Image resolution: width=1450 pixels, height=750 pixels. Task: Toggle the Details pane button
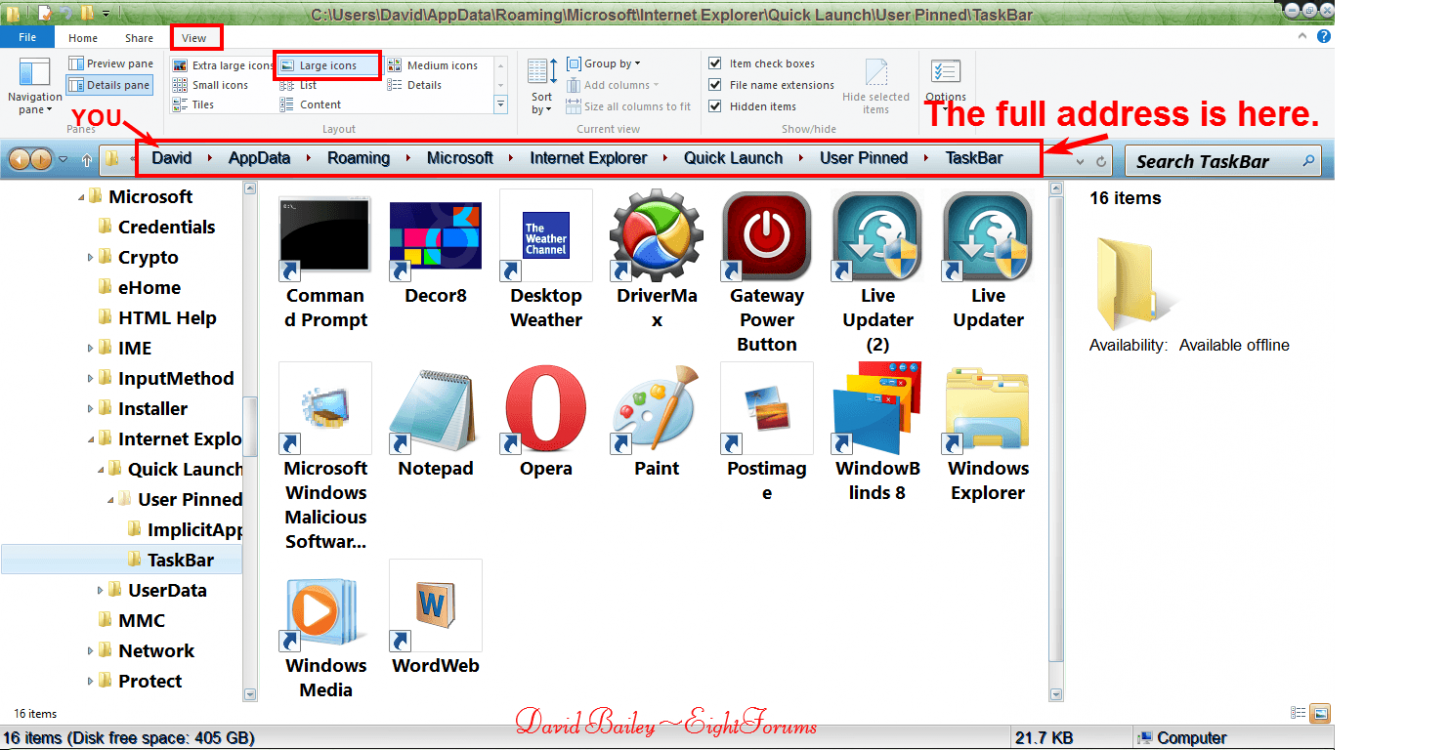110,85
